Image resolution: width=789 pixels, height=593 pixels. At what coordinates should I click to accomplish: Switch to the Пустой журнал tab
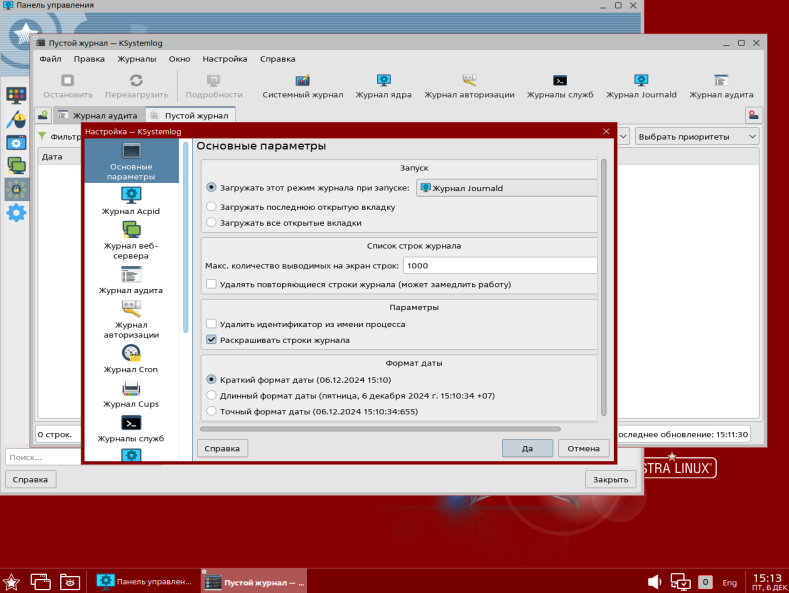click(x=191, y=115)
